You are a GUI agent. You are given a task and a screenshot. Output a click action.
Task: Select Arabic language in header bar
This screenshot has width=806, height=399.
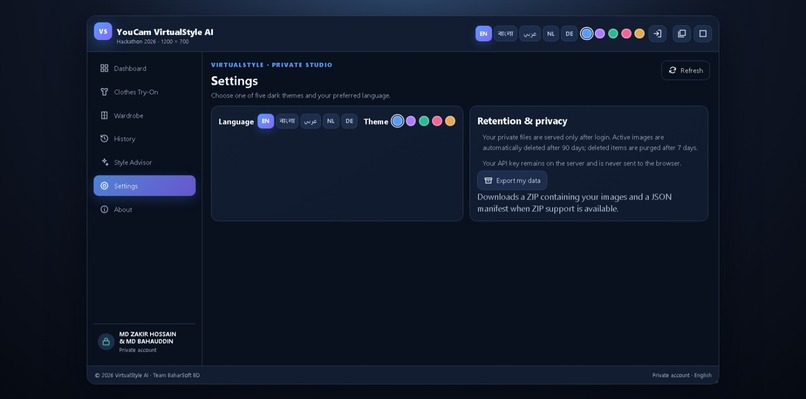pyautogui.click(x=530, y=34)
